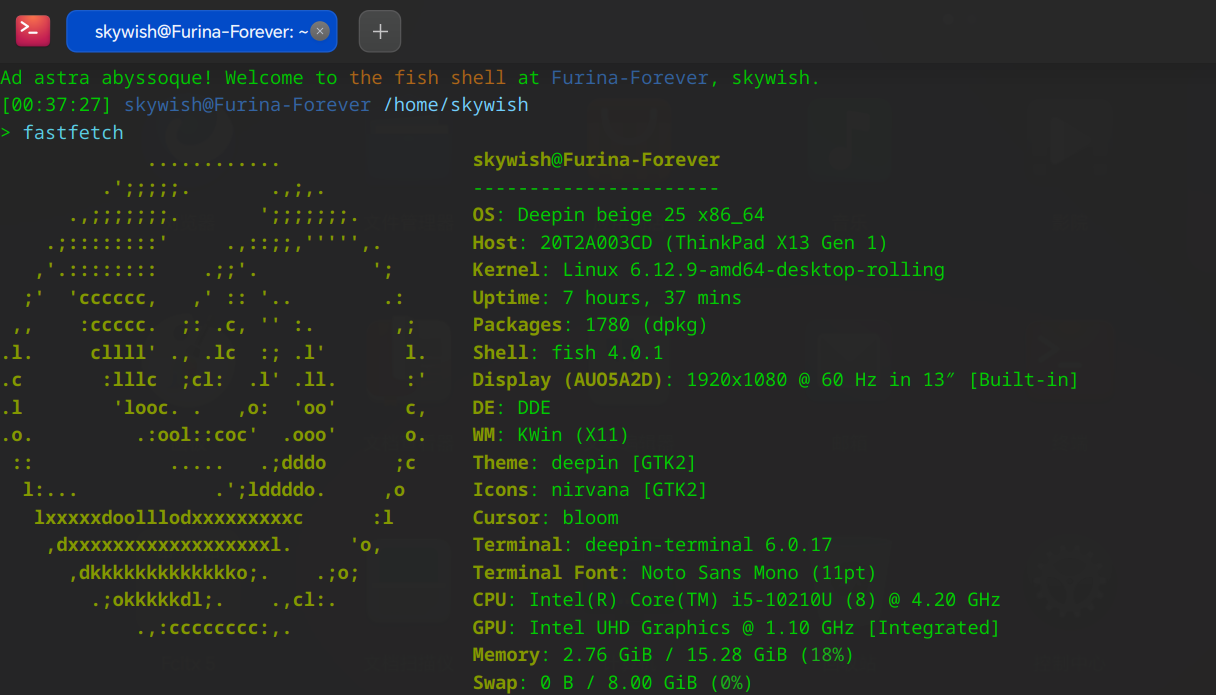Click the GPU line showing Intel UHD Graphics

(x=736, y=628)
